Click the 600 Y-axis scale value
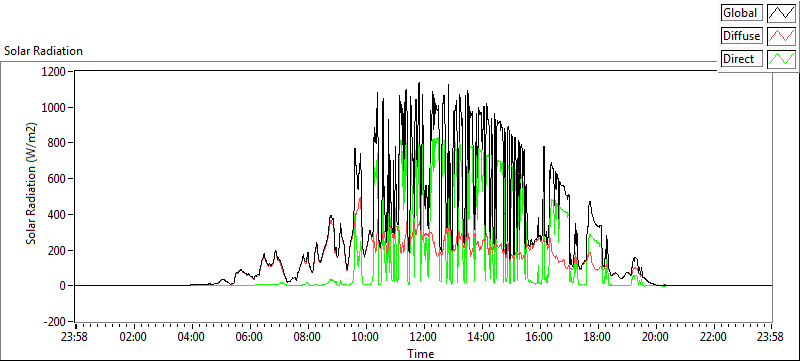 58,179
